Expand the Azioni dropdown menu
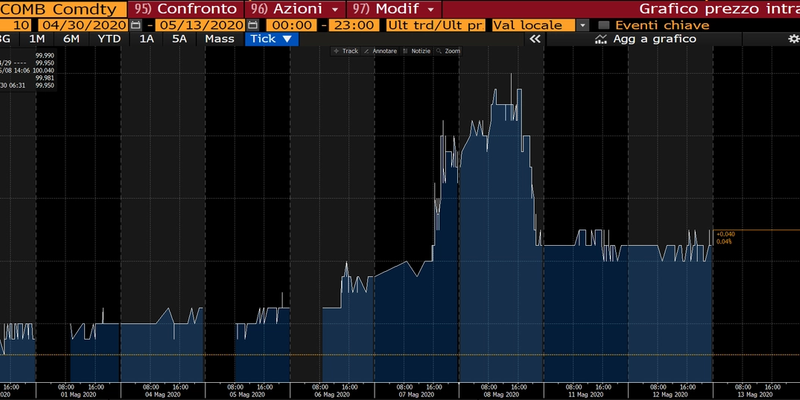Viewport: 800px width, 400px height. pyautogui.click(x=335, y=9)
